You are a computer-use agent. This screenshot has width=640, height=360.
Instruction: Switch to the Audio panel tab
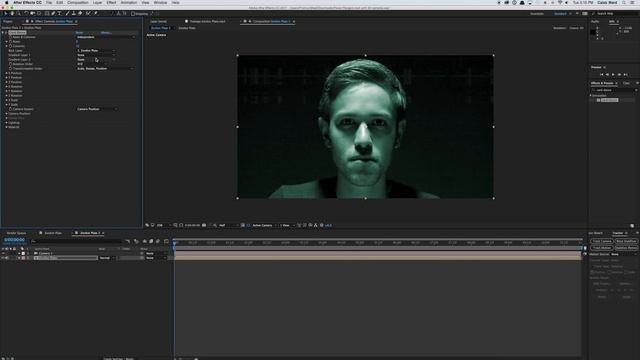coord(596,21)
